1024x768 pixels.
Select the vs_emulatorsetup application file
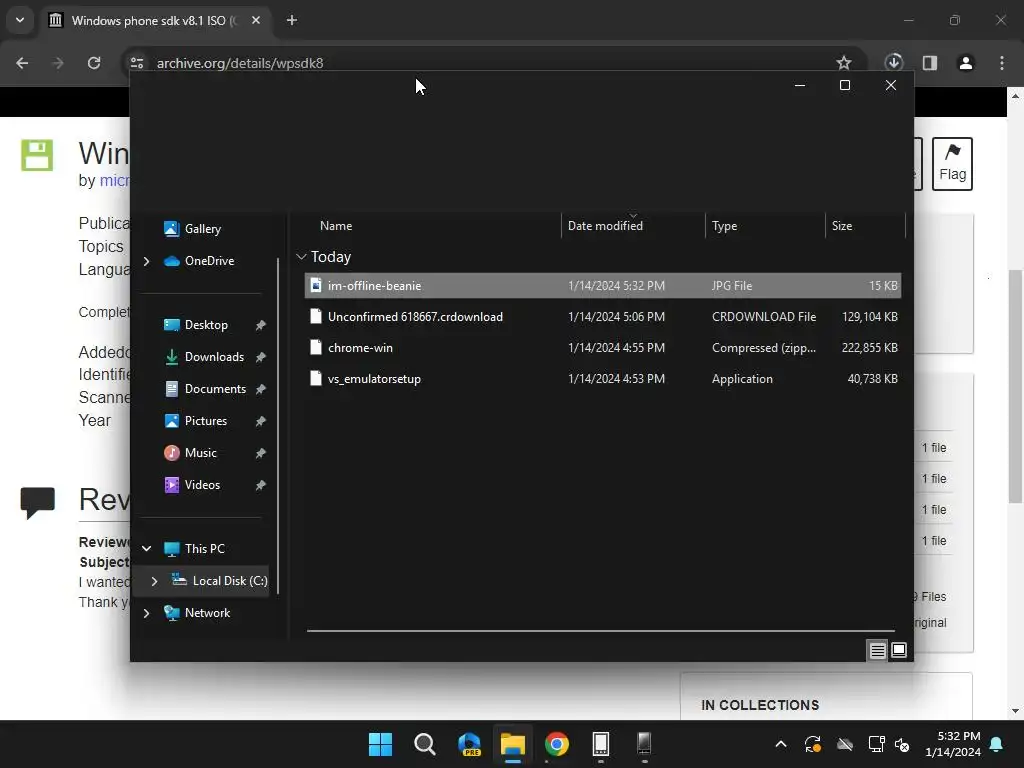pyautogui.click(x=603, y=379)
